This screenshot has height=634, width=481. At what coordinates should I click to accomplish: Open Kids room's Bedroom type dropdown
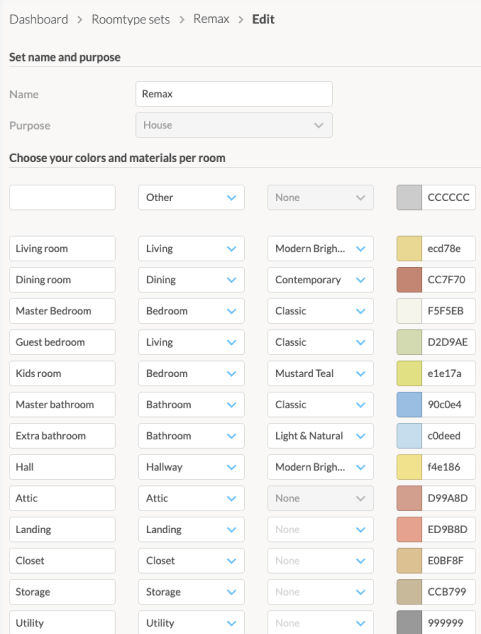pyautogui.click(x=191, y=373)
